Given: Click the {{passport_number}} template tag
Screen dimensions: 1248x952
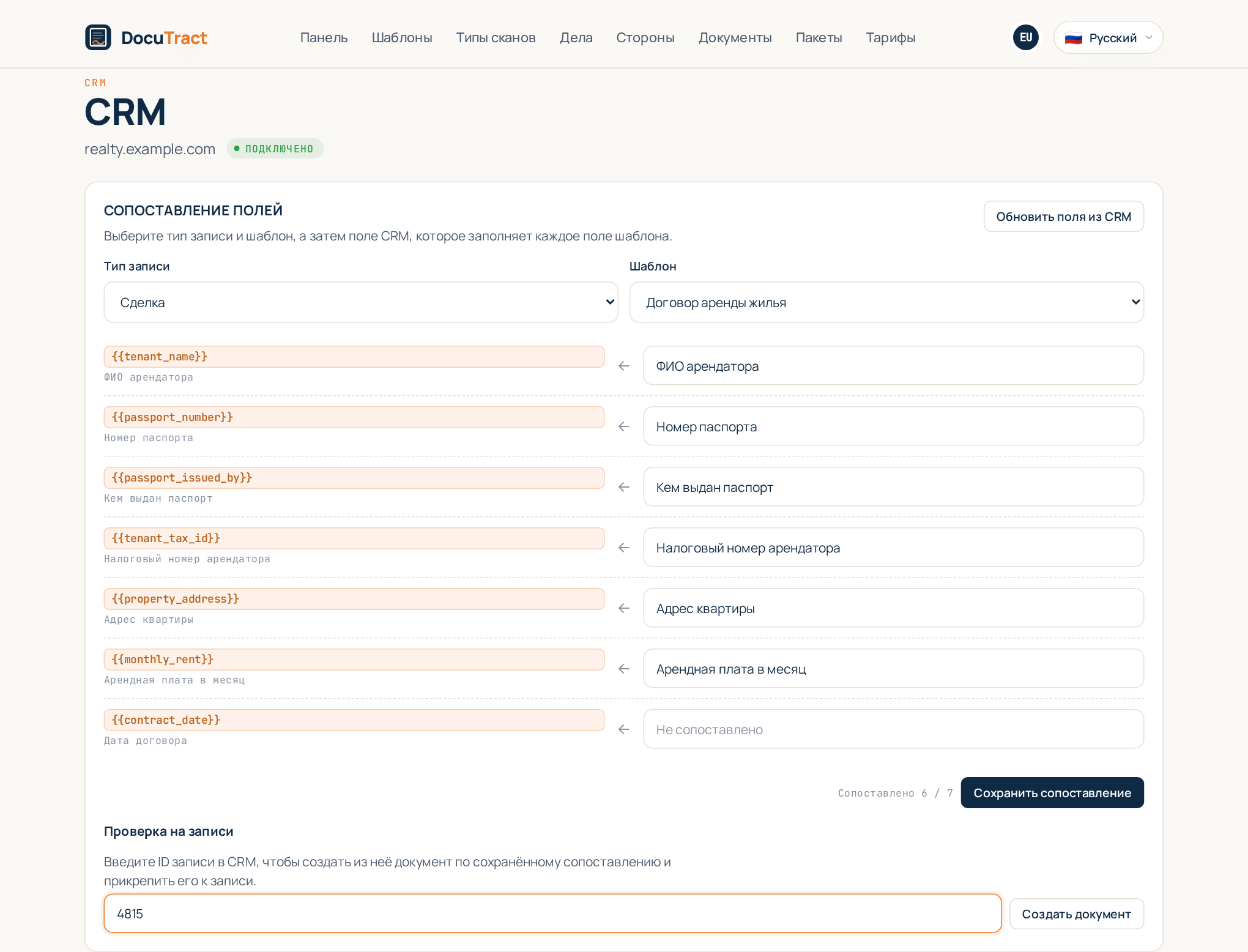Looking at the screenshot, I should (354, 417).
